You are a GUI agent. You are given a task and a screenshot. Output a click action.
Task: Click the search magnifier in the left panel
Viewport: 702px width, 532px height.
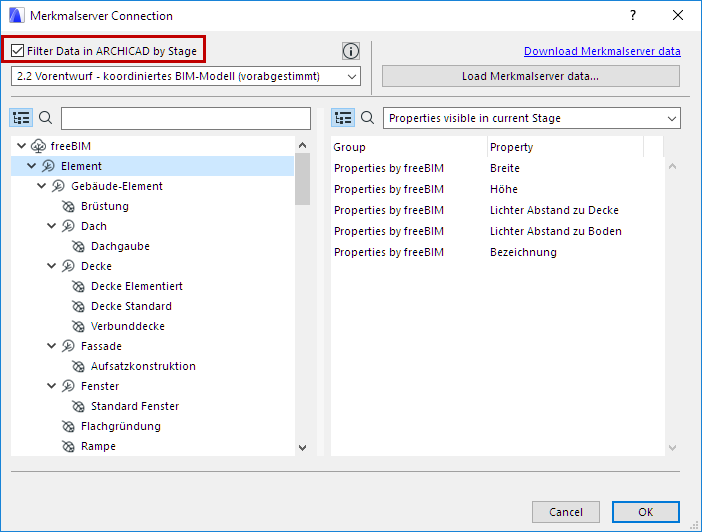[x=46, y=118]
